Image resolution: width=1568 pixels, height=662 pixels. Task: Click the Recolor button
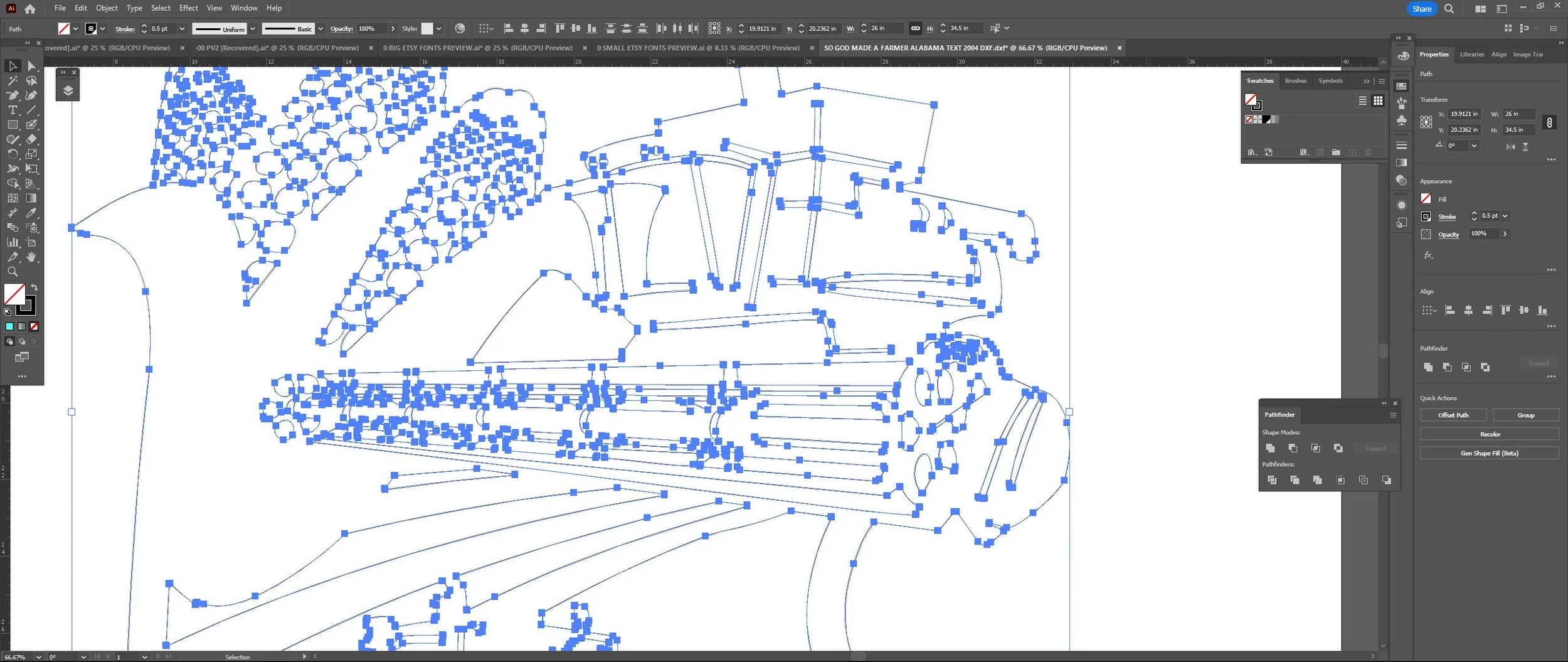[x=1490, y=434]
